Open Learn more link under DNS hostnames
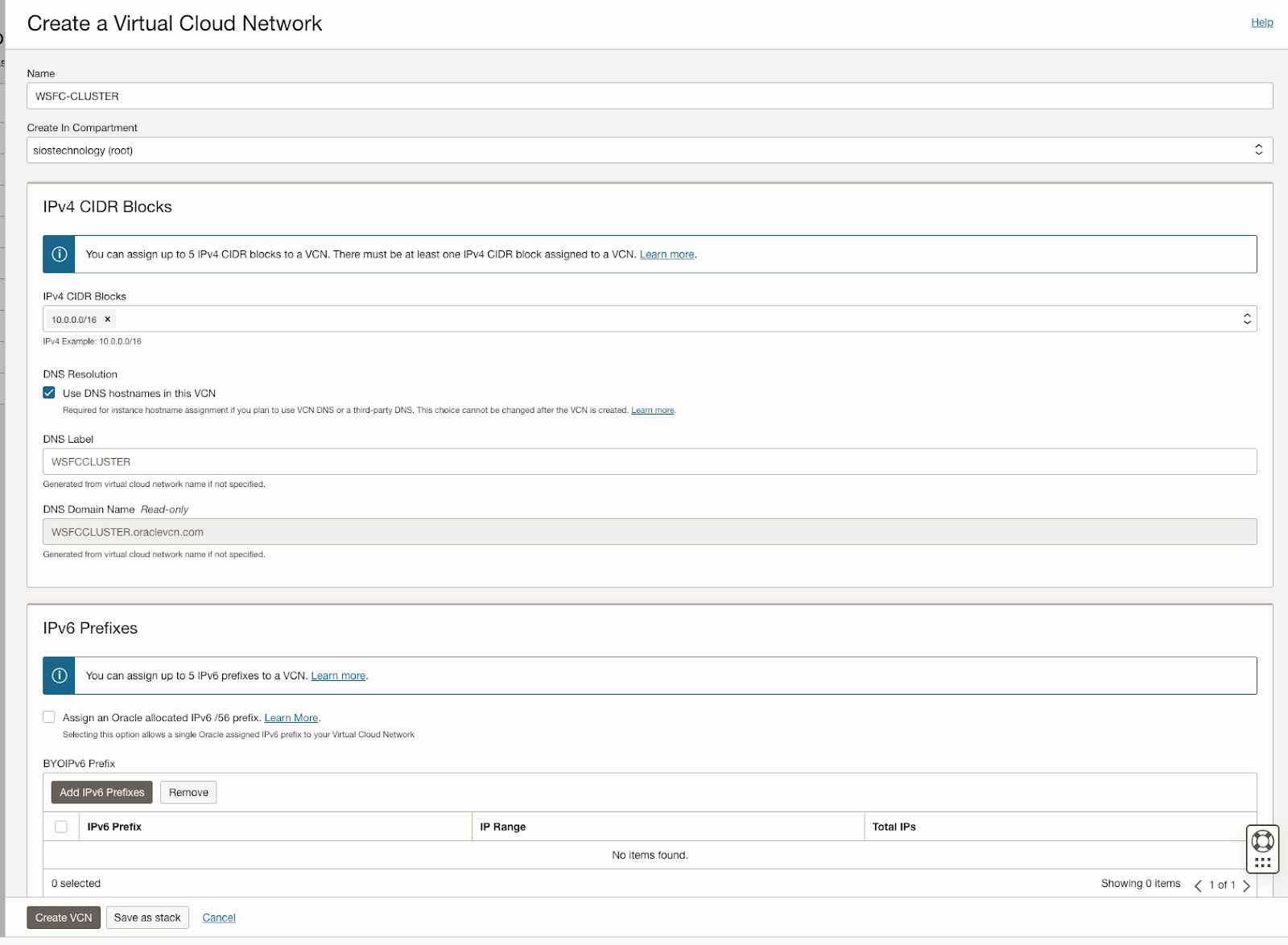 coord(653,411)
